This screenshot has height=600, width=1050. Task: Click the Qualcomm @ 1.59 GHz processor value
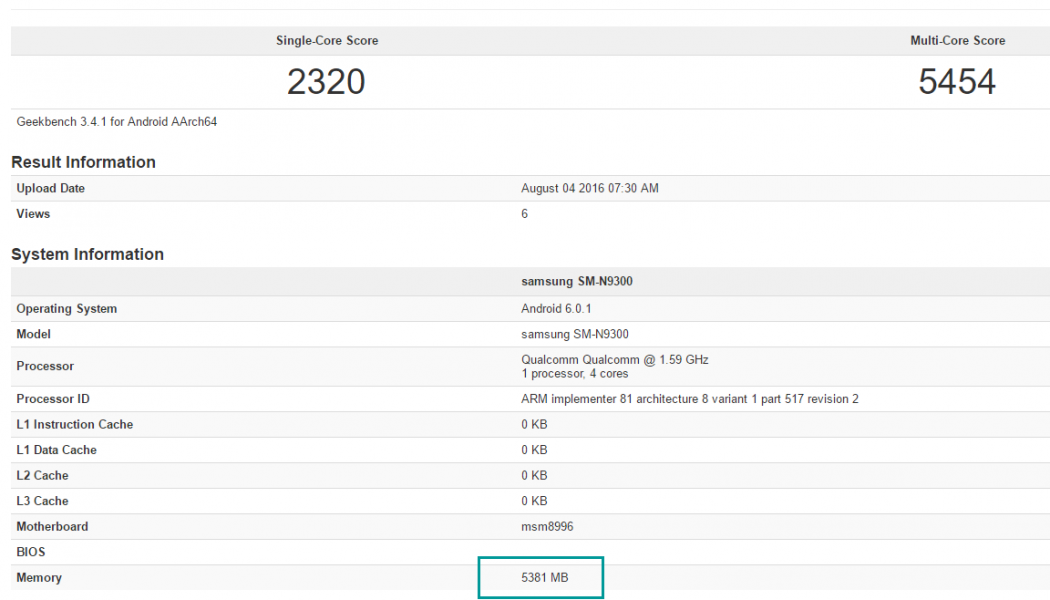pos(614,360)
